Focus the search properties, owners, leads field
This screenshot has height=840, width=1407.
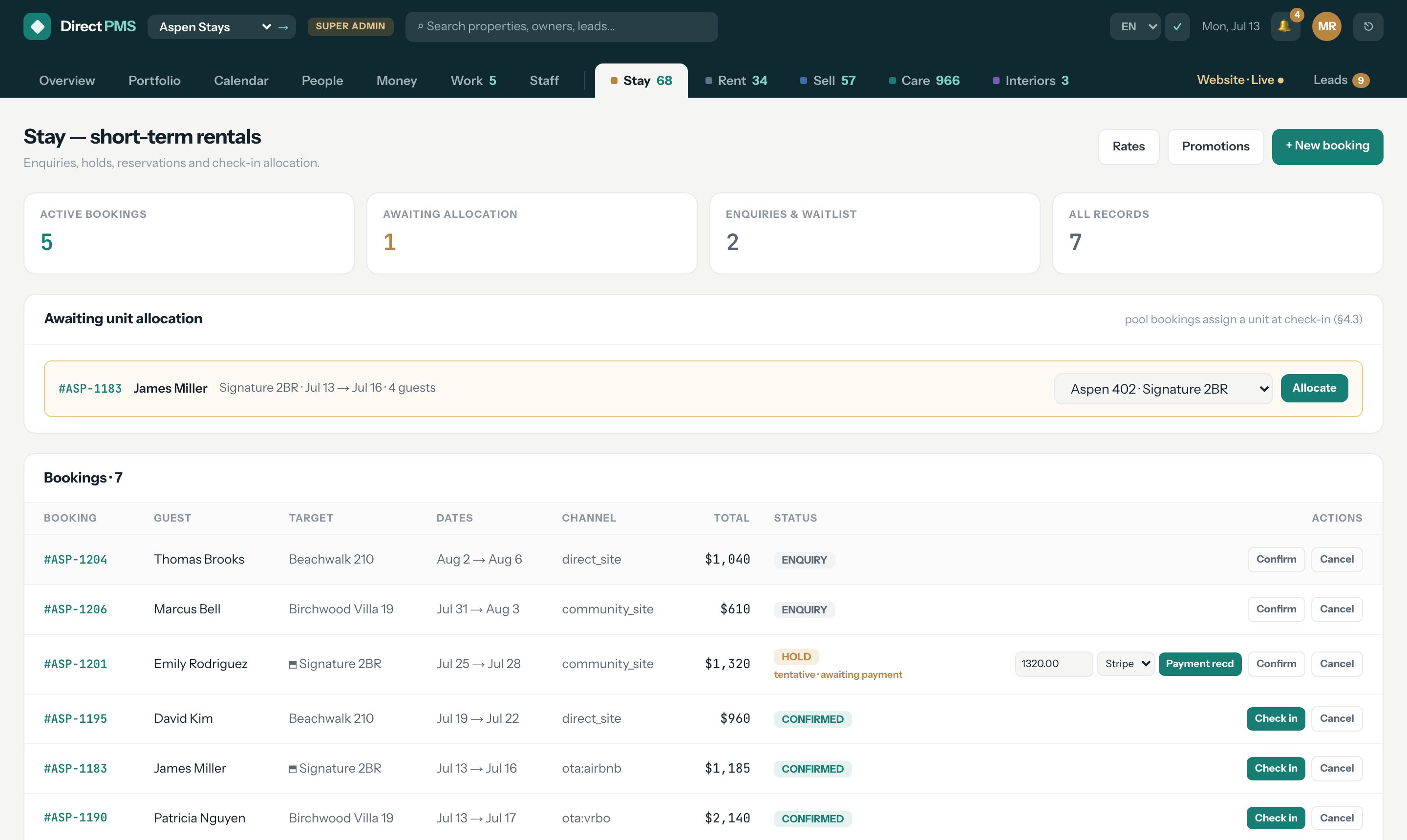coord(561,26)
